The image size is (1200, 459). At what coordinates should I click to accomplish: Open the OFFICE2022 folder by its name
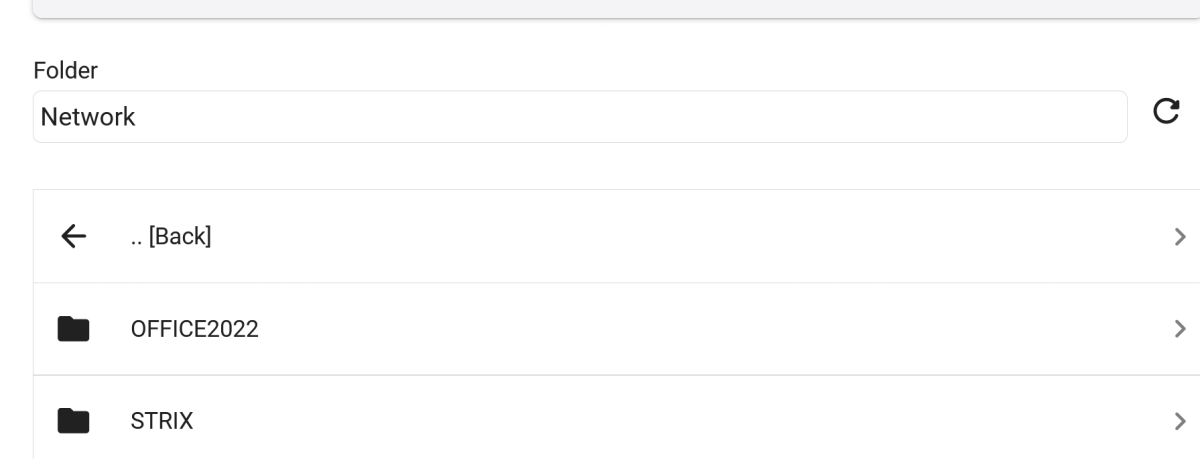[194, 328]
